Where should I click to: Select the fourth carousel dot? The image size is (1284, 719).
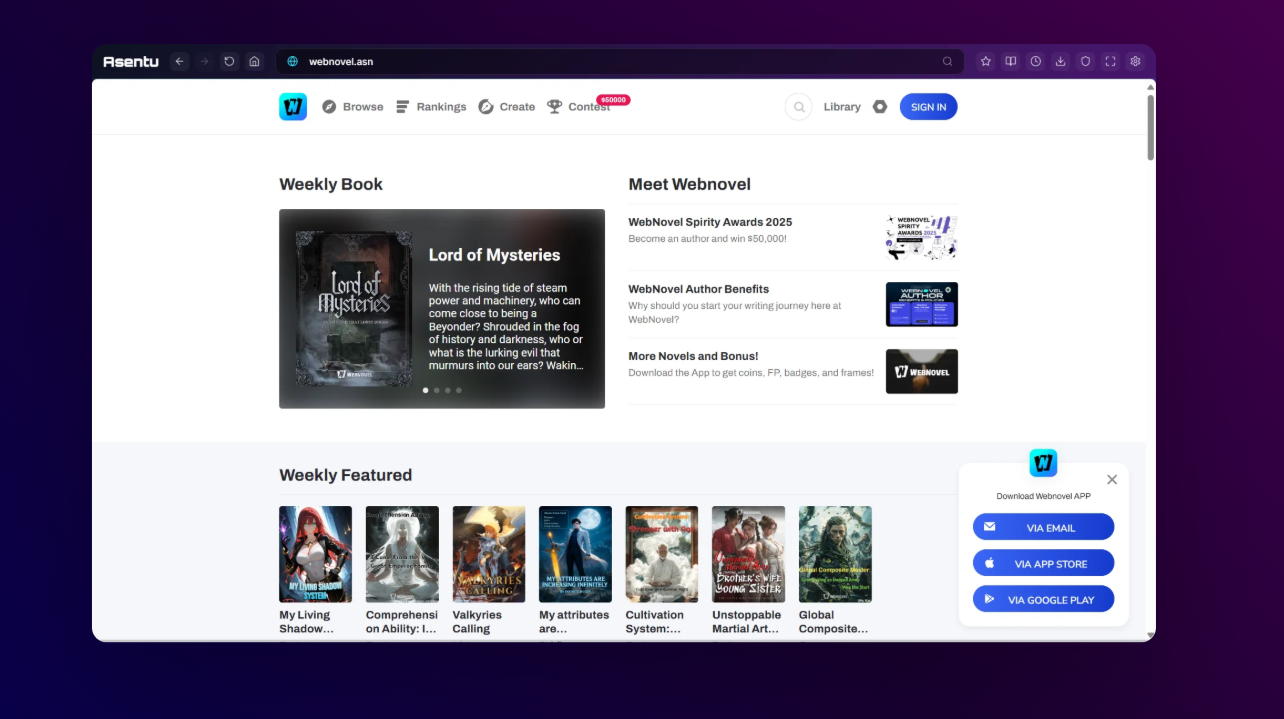coord(459,390)
